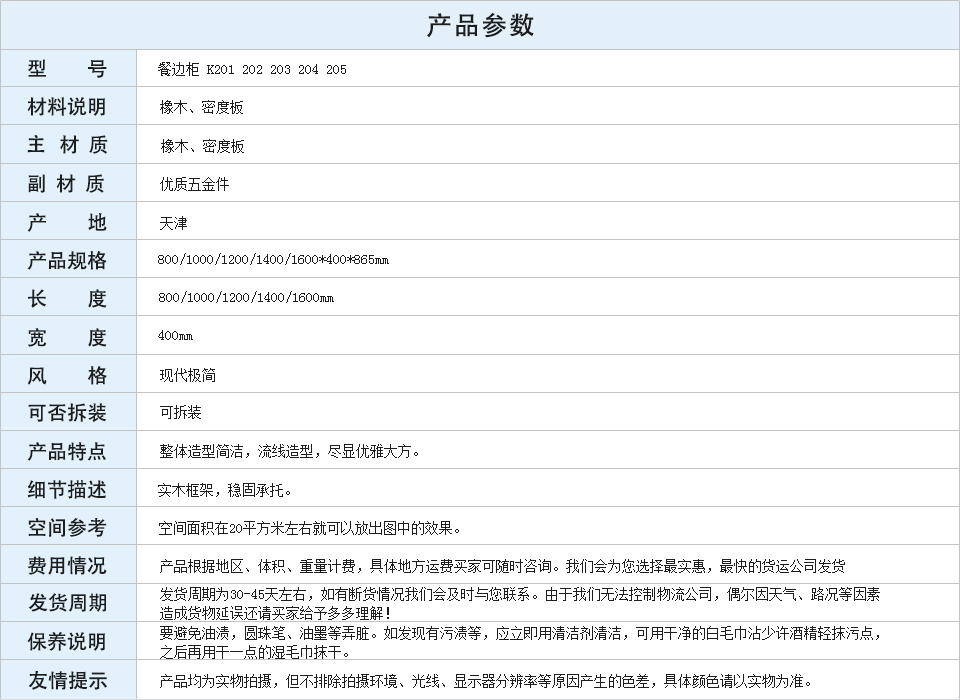Click the 橡木、密度板 value in 主材质 row

tap(202, 146)
